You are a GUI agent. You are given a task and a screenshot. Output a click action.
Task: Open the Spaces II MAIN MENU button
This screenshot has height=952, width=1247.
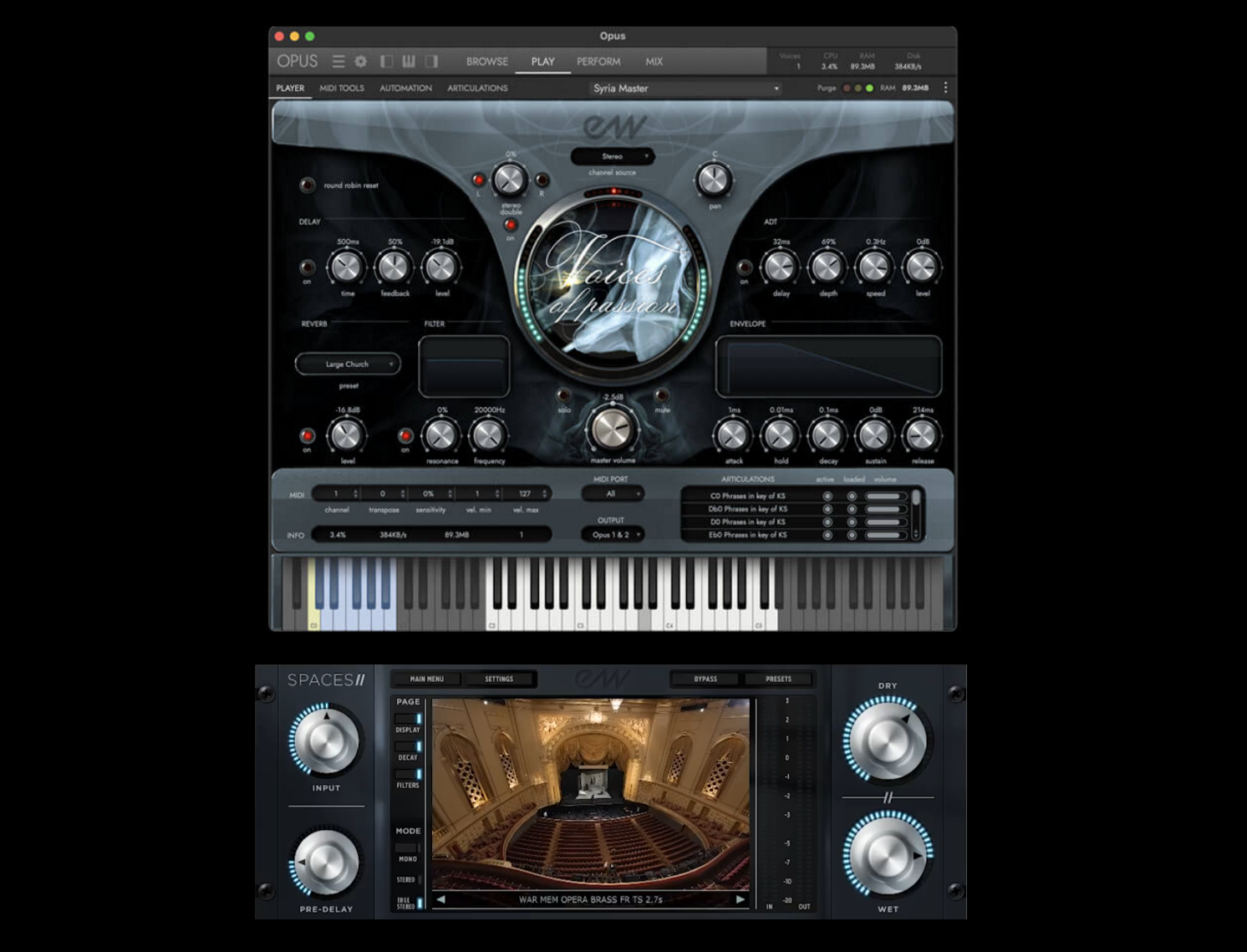(426, 679)
